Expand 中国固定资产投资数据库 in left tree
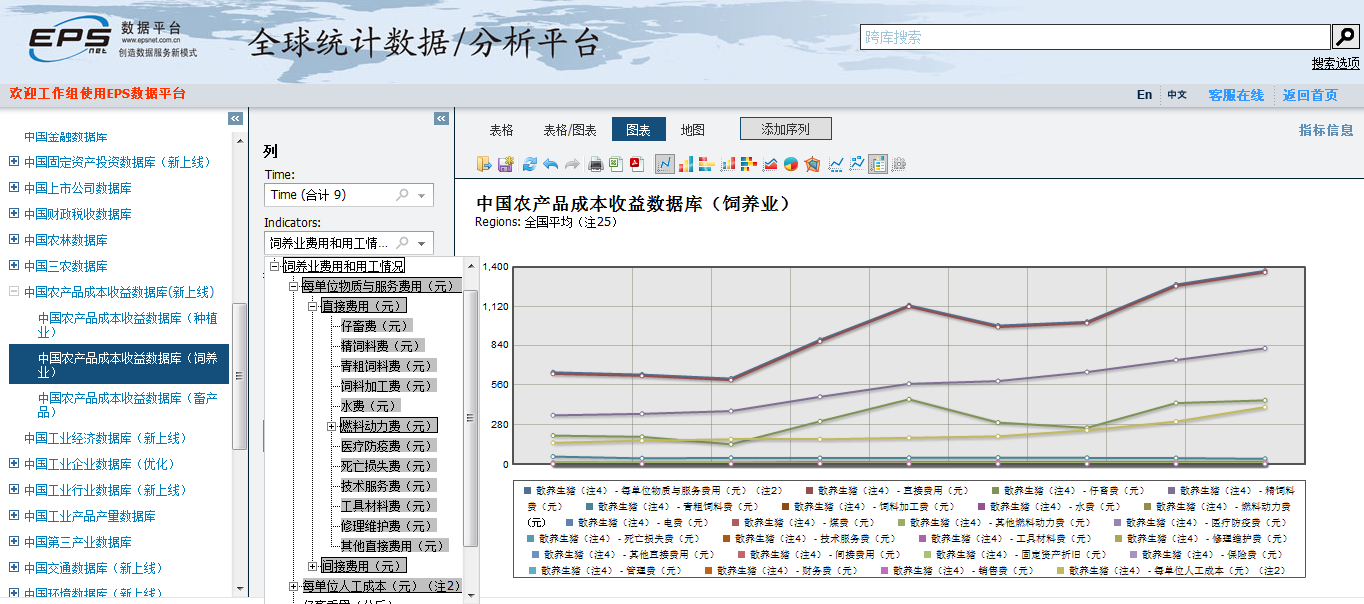 tap(13, 161)
